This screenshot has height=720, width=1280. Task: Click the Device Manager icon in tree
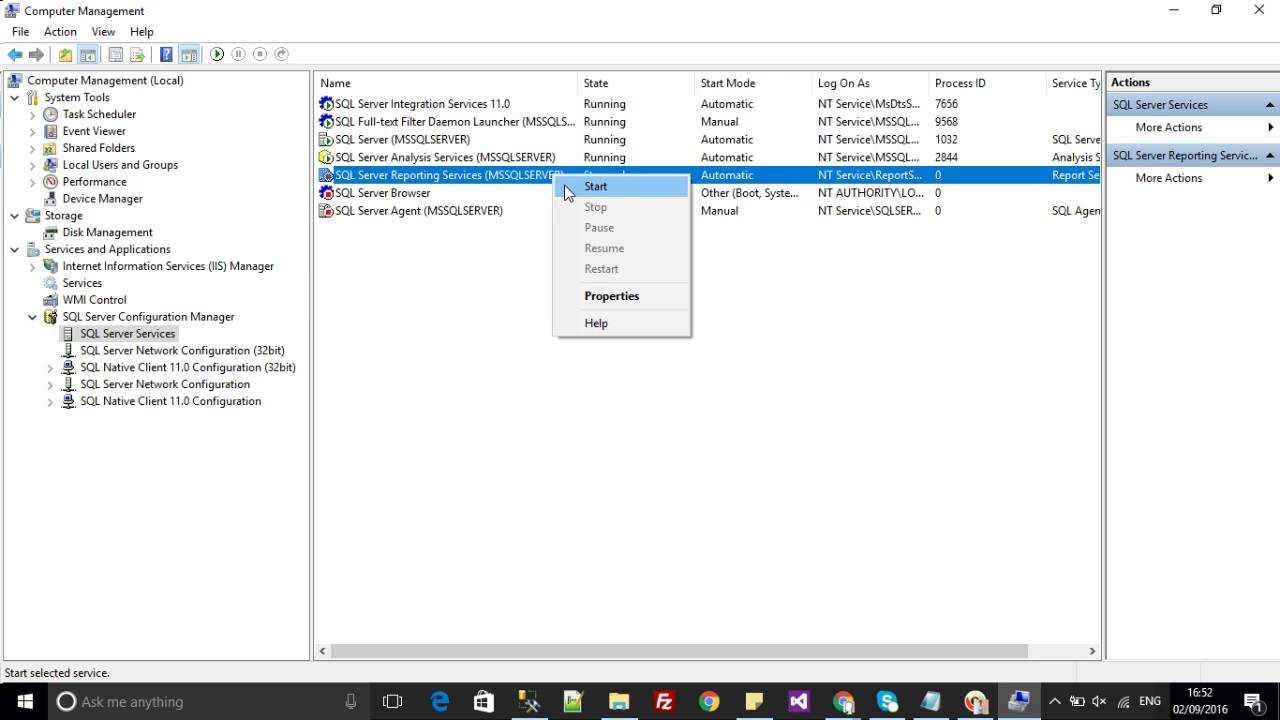tap(50, 199)
